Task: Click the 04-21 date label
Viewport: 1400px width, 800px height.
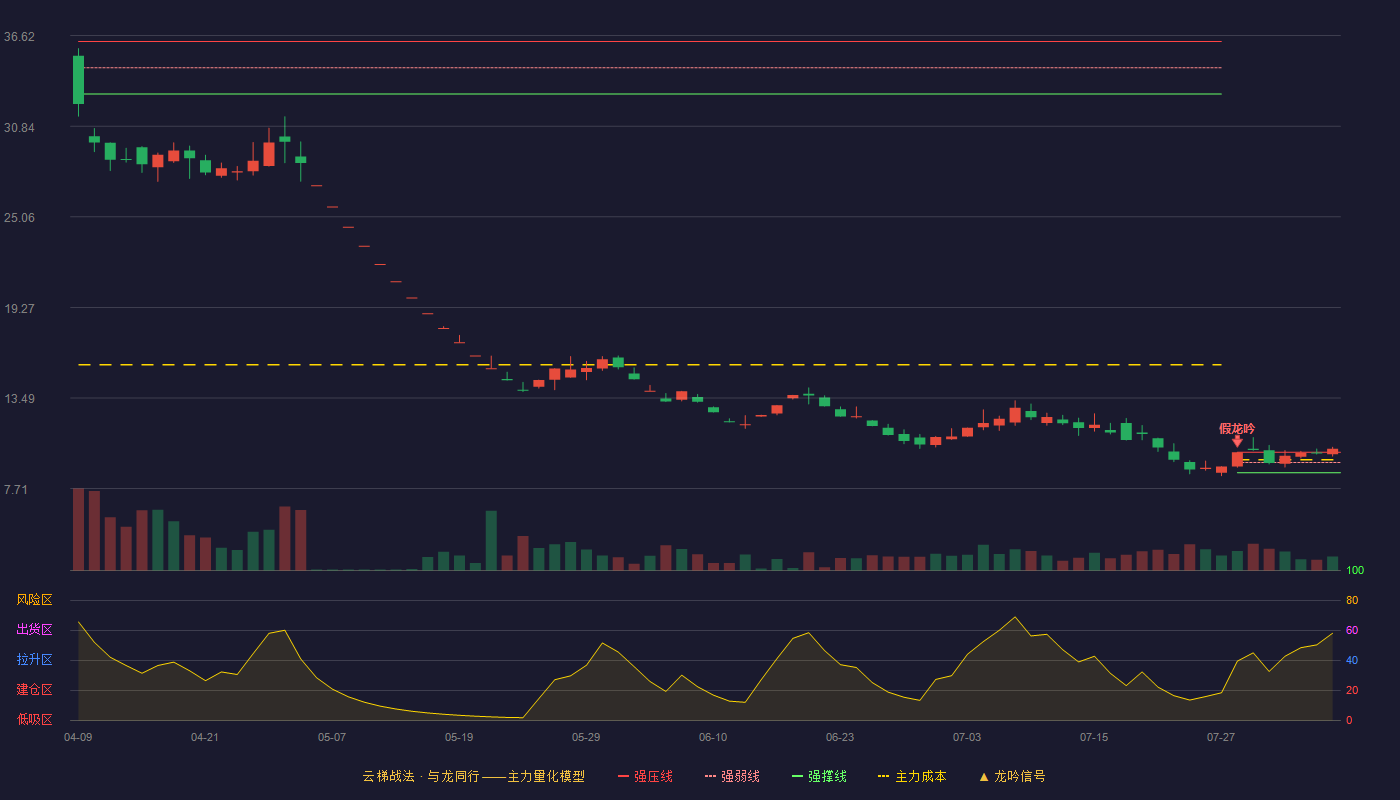Action: 205,737
